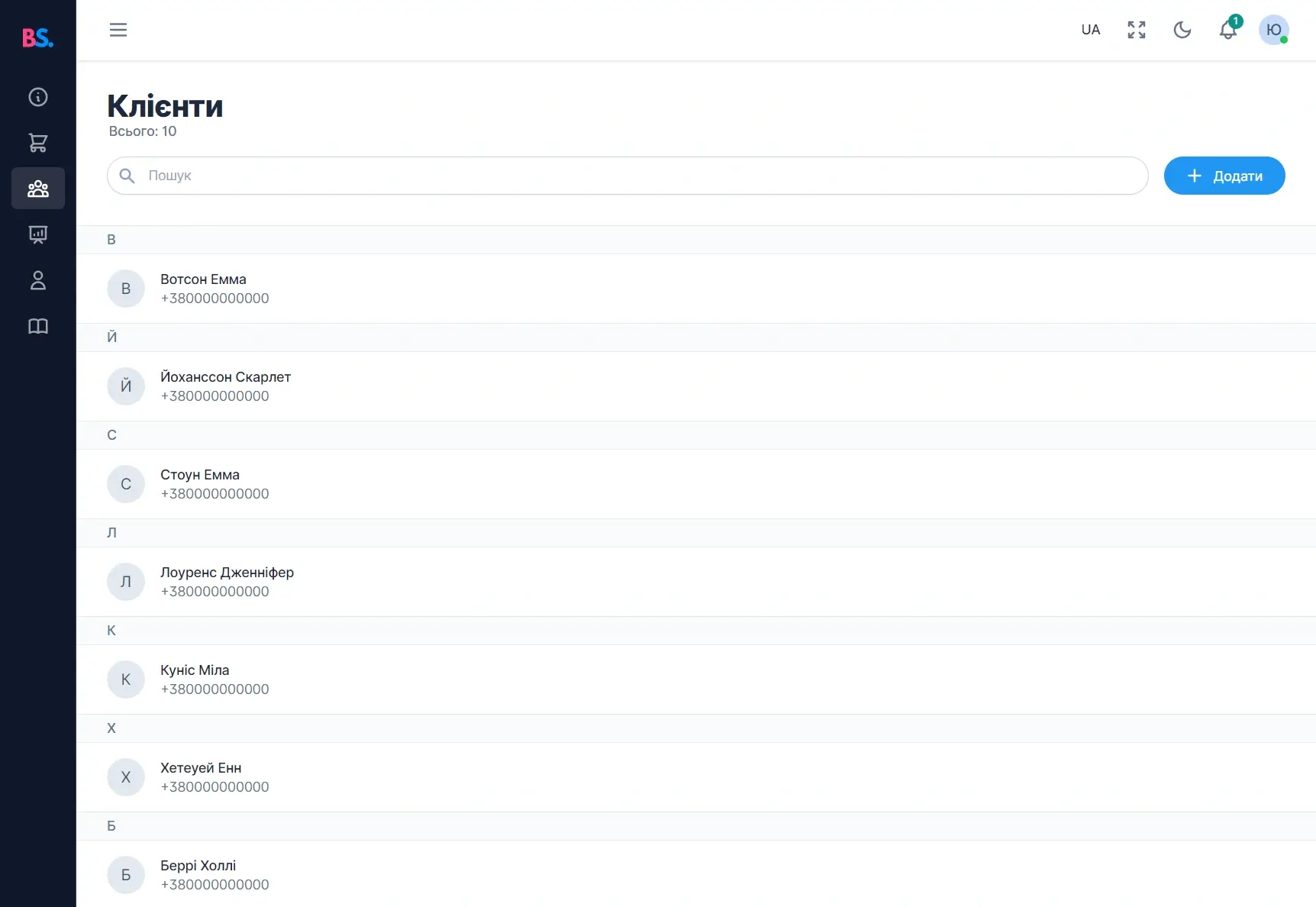Open client Вотсон Емма

[x=204, y=288]
